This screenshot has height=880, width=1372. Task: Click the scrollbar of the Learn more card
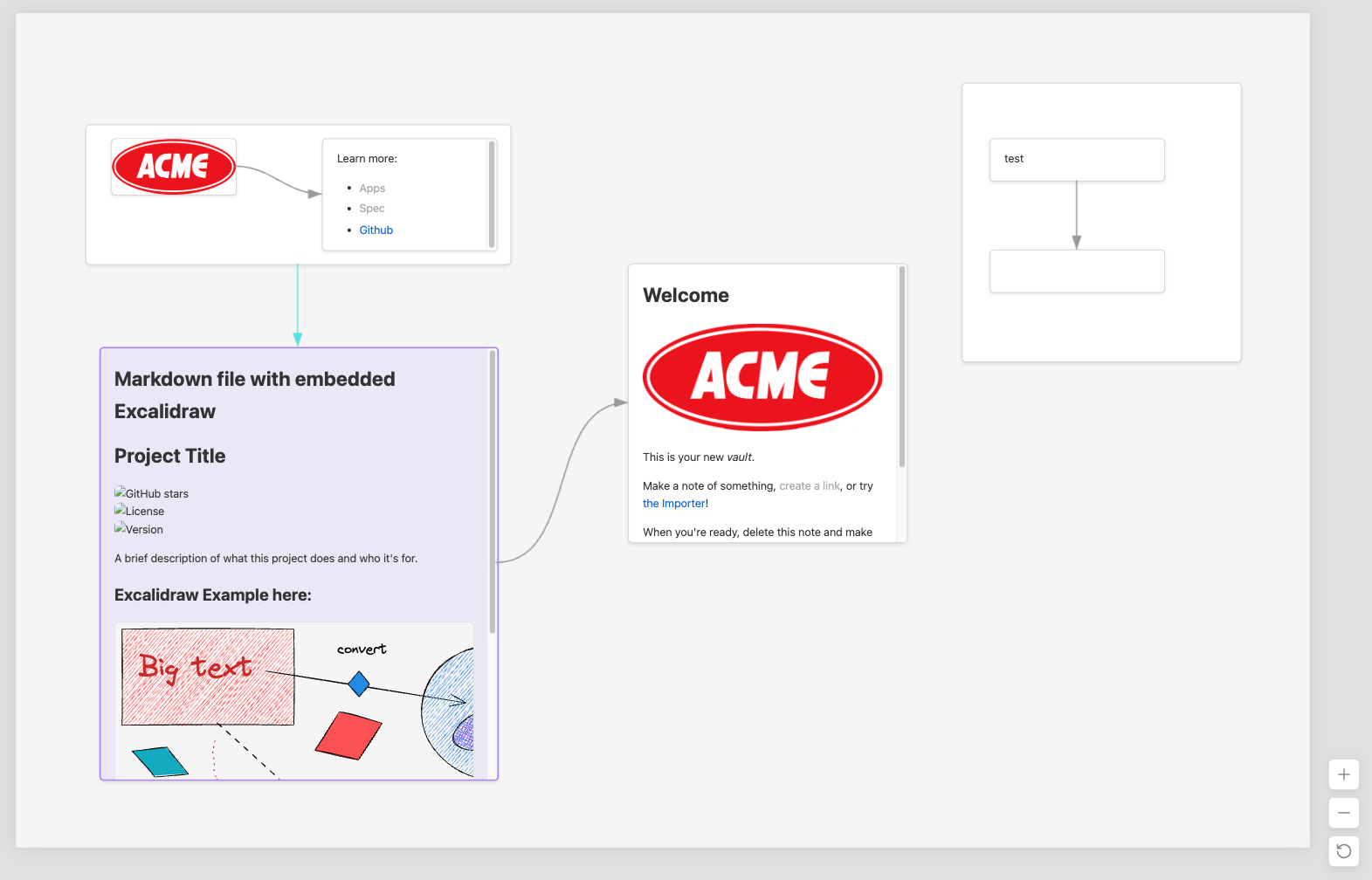tap(492, 195)
